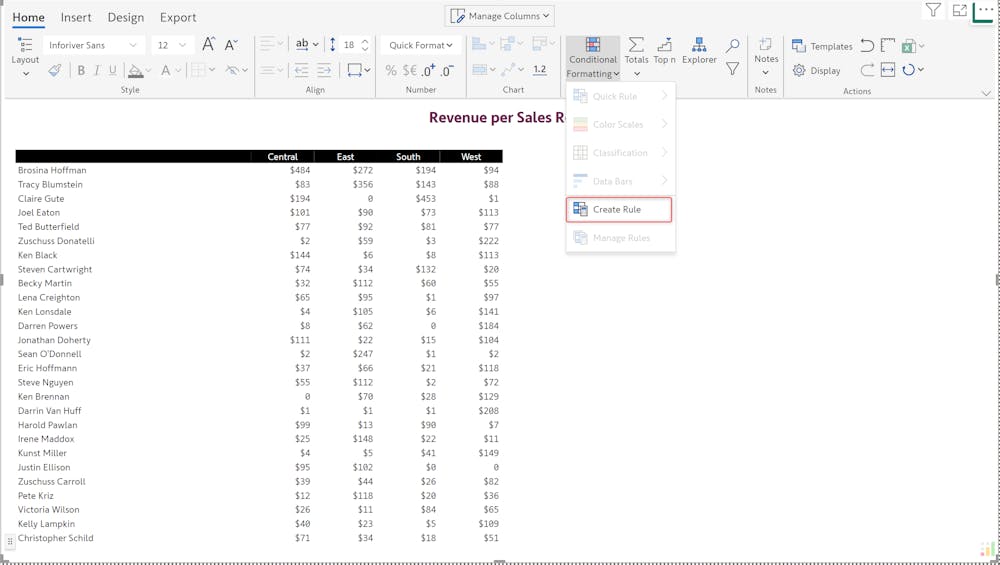This screenshot has width=1000, height=565.
Task: Click the Redo arrow icon
Action: (867, 70)
